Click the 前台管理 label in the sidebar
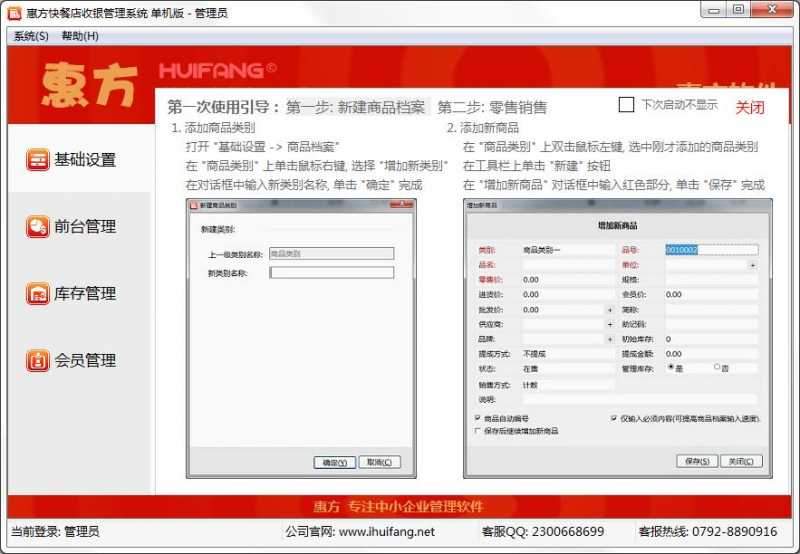Viewport: 800px width, 554px height. [85, 226]
